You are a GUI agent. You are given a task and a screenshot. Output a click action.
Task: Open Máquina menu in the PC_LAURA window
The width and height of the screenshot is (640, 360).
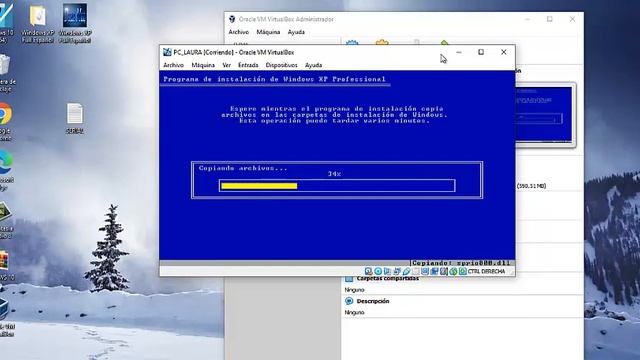(203, 65)
